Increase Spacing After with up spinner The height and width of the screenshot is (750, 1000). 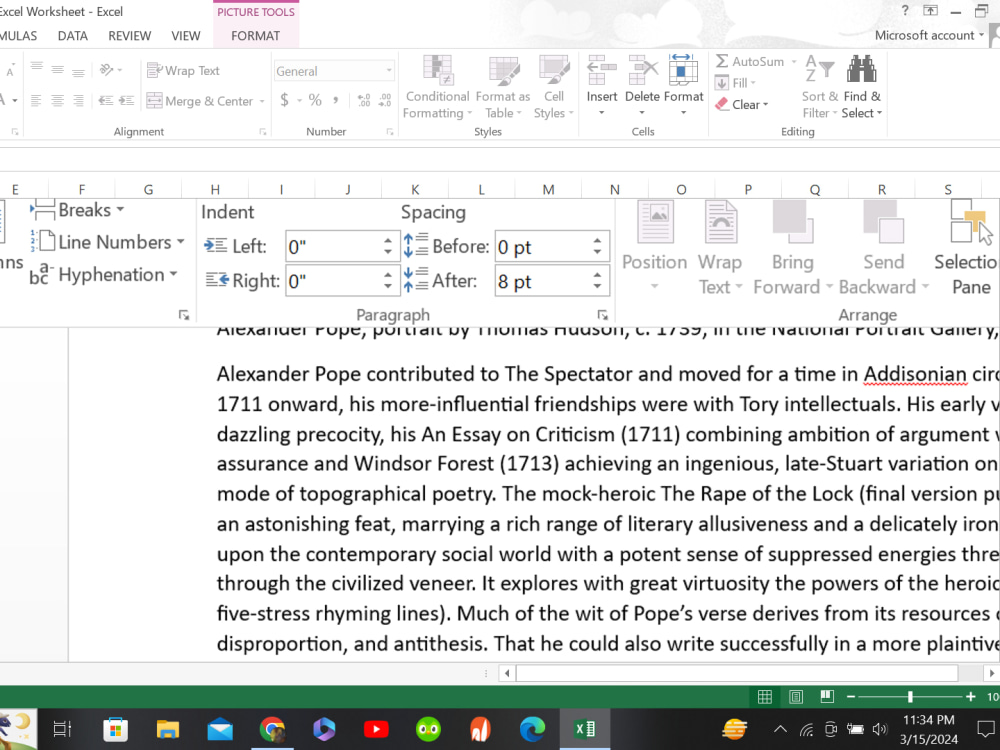(598, 276)
